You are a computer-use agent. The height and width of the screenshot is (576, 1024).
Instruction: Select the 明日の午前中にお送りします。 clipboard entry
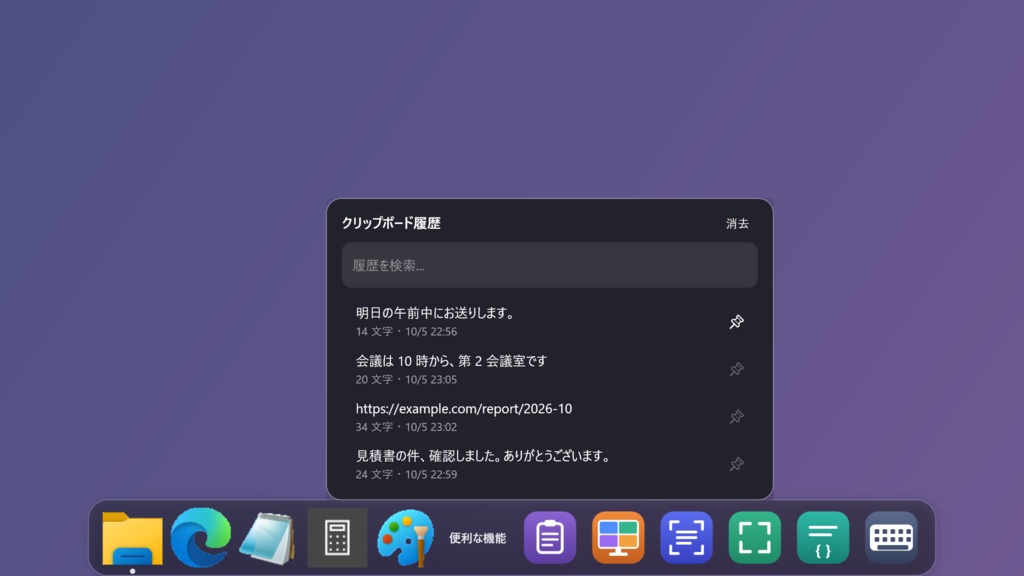(x=549, y=321)
